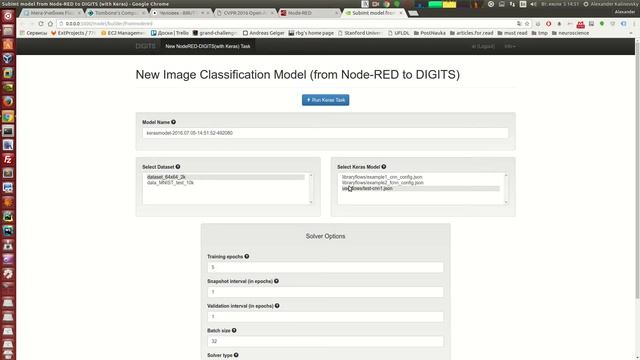Open Доски | Trello bookmark
The height and width of the screenshot is (360, 640).
click(x=170, y=33)
